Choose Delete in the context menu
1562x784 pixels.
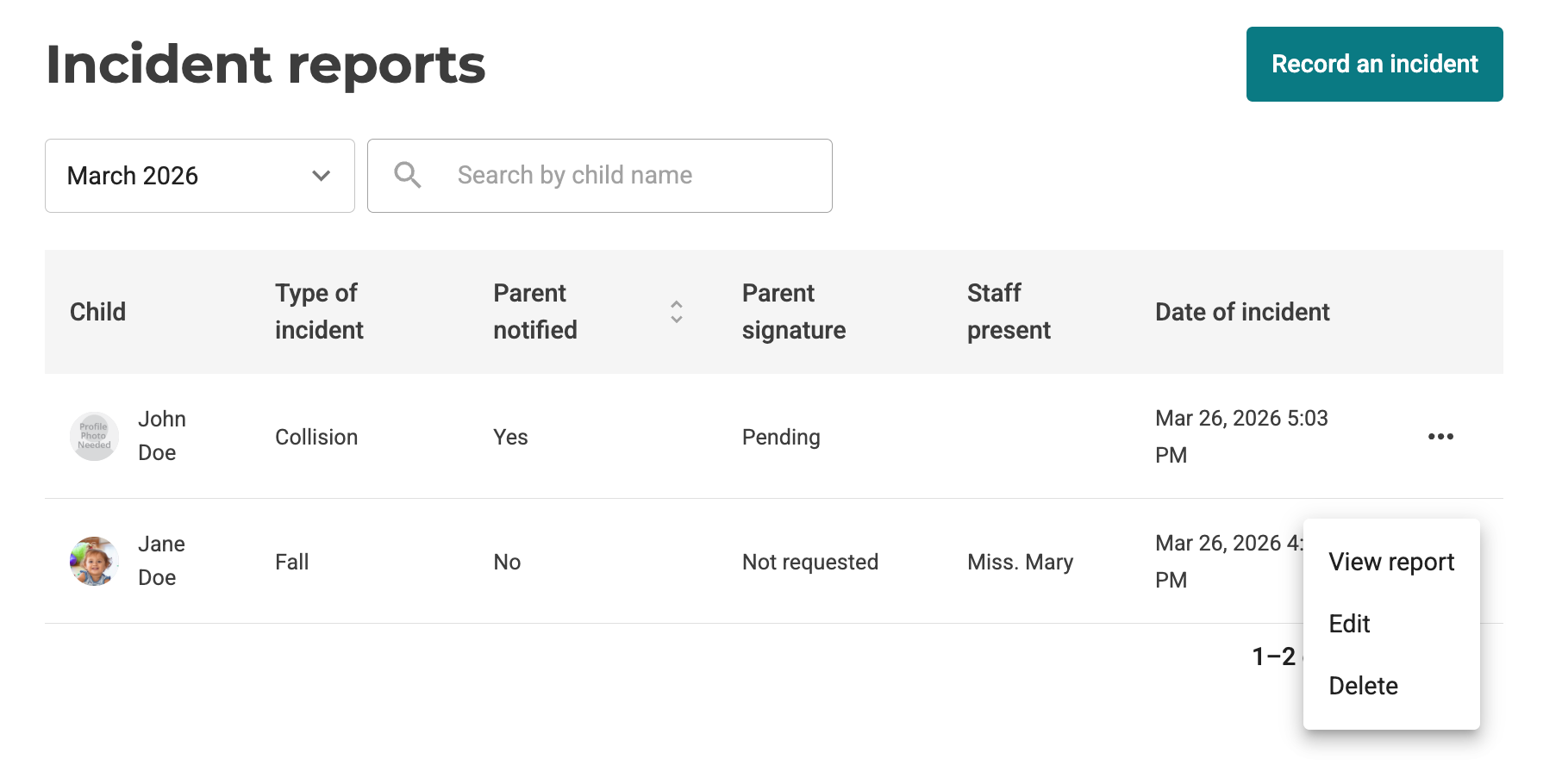pyautogui.click(x=1391, y=686)
